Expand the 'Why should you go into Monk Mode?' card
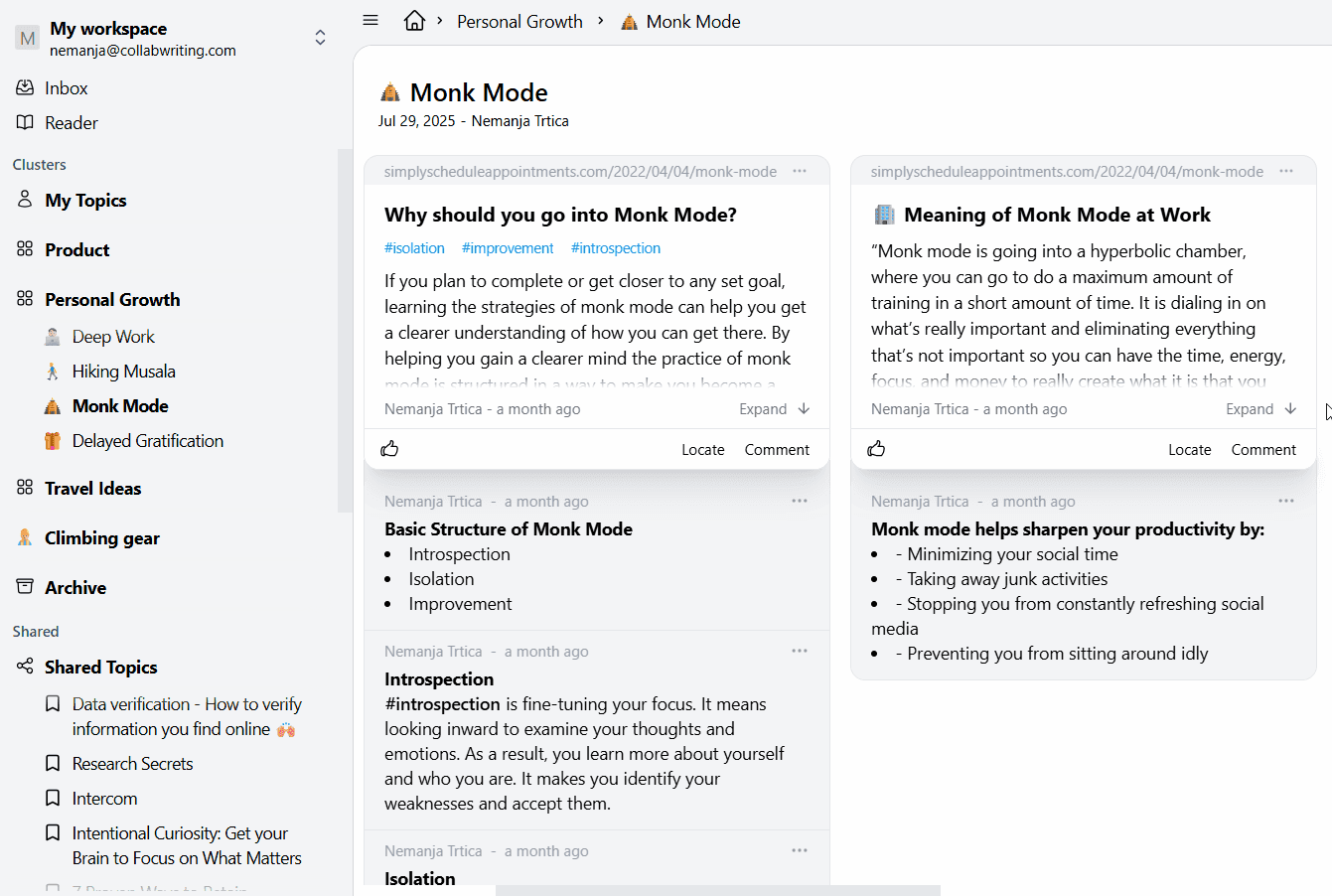Viewport: 1332px width, 896px height. (x=775, y=409)
